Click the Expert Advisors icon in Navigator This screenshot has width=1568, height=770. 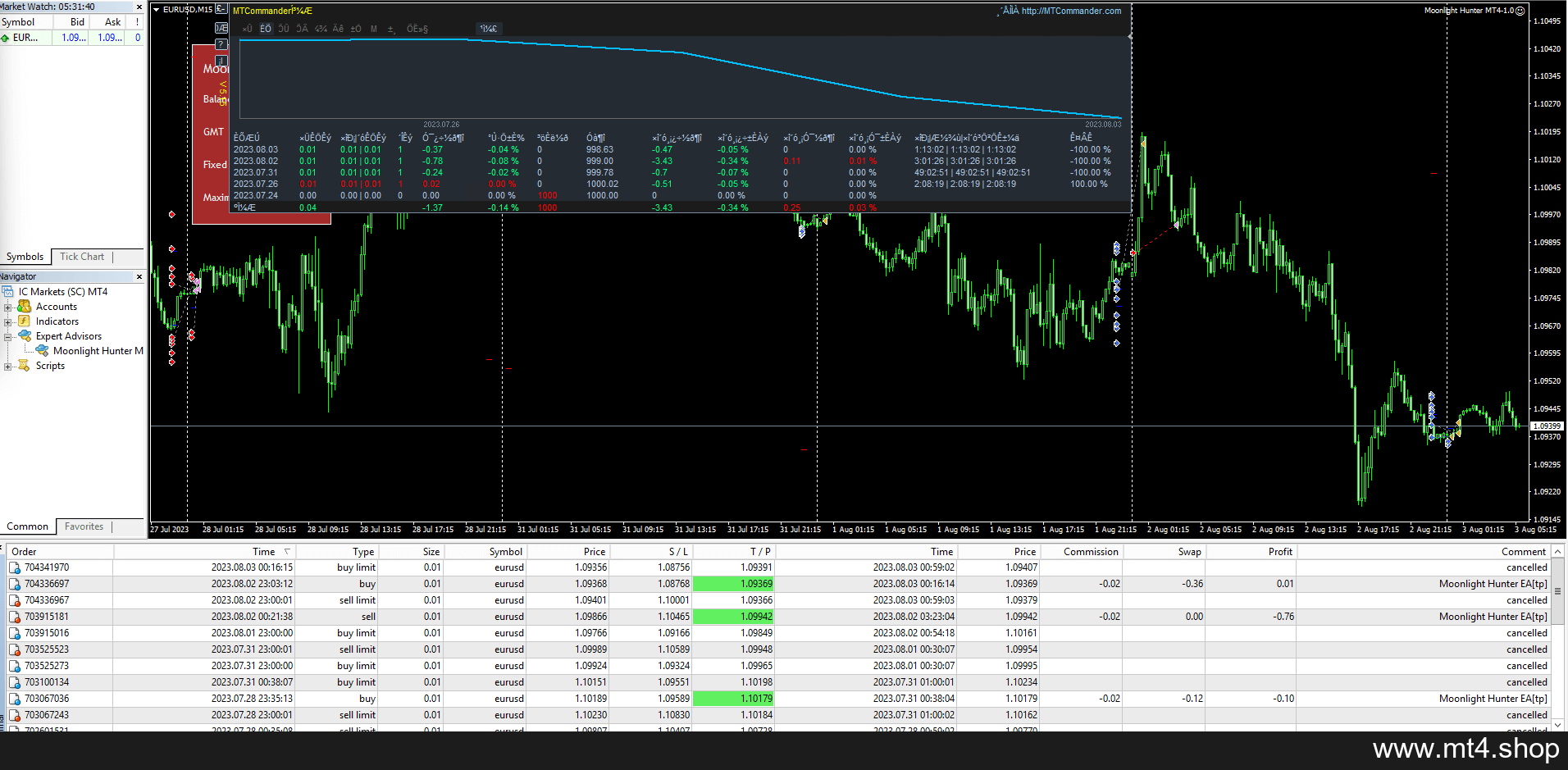25,336
